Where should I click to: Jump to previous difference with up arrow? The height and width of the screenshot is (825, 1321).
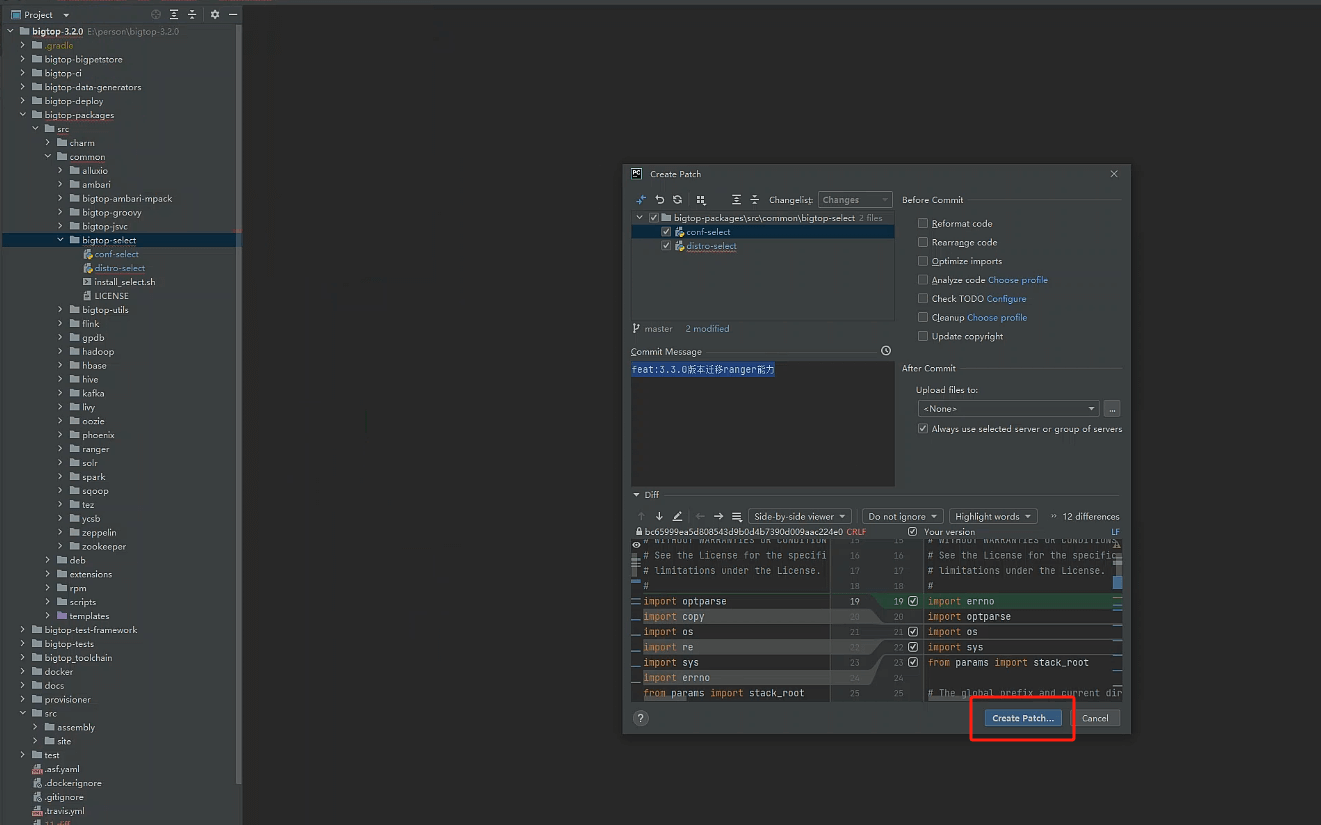pos(641,516)
